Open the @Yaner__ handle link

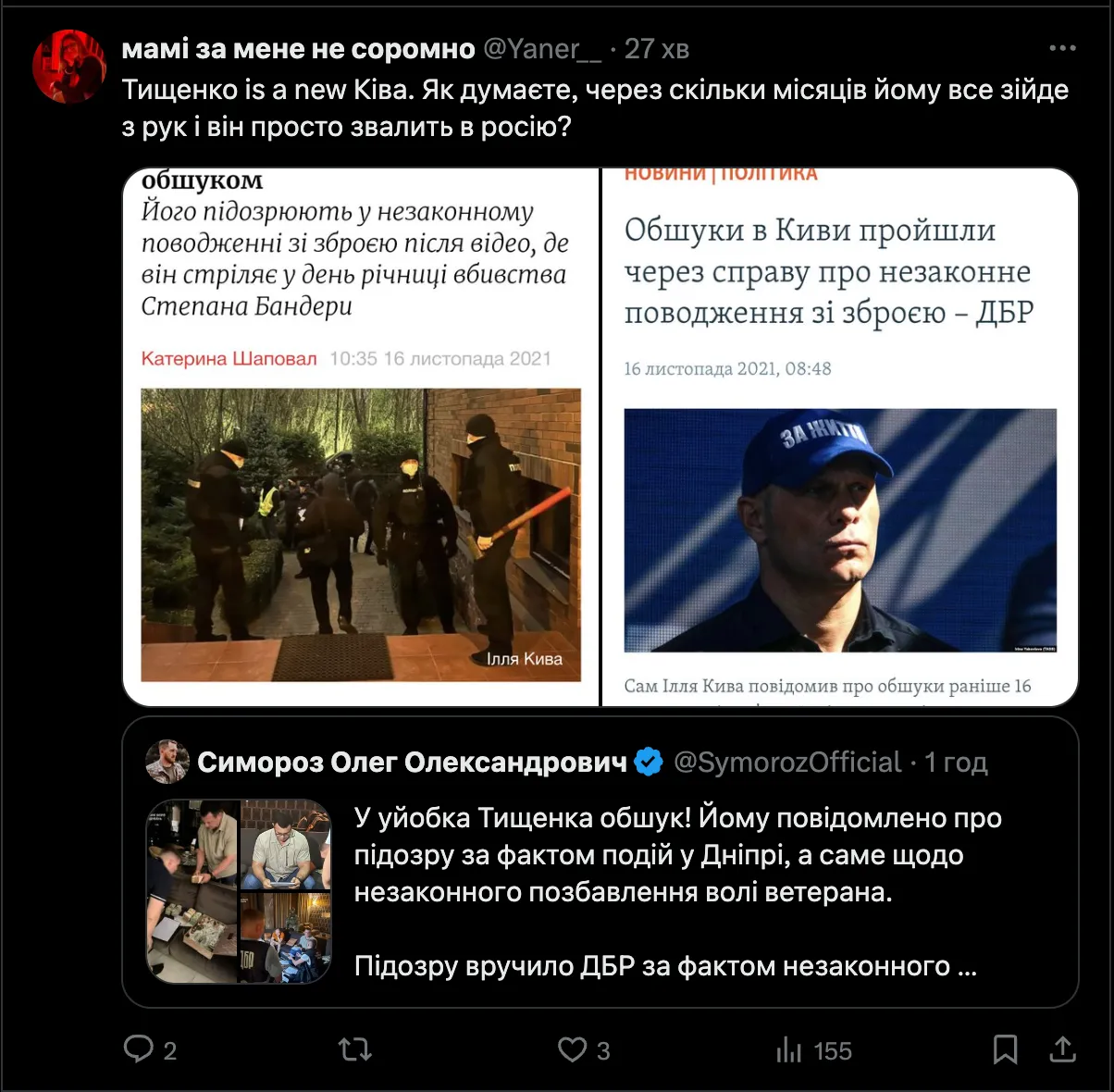pyautogui.click(x=542, y=48)
